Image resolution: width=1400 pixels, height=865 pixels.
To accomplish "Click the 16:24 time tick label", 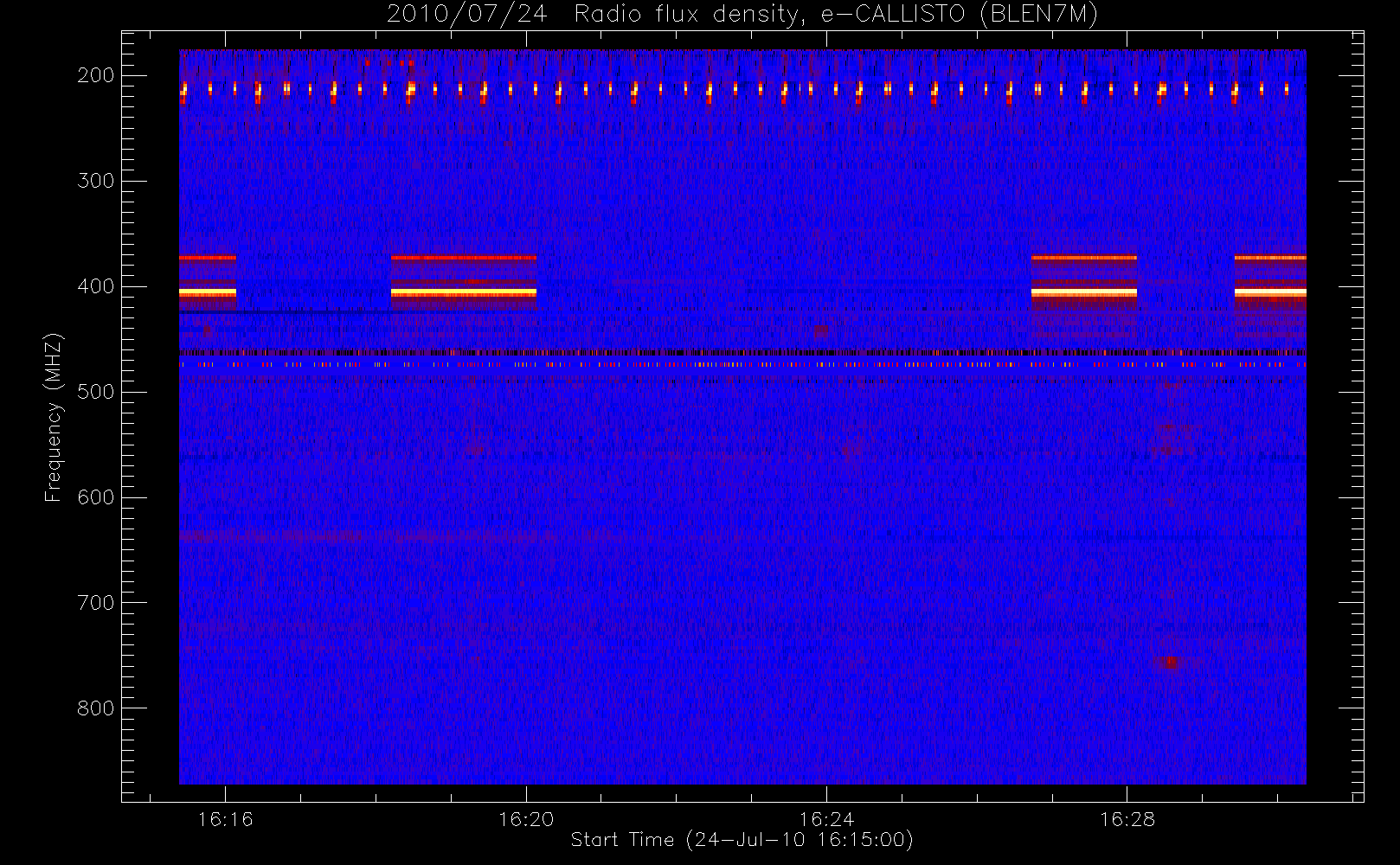I will pos(826,819).
